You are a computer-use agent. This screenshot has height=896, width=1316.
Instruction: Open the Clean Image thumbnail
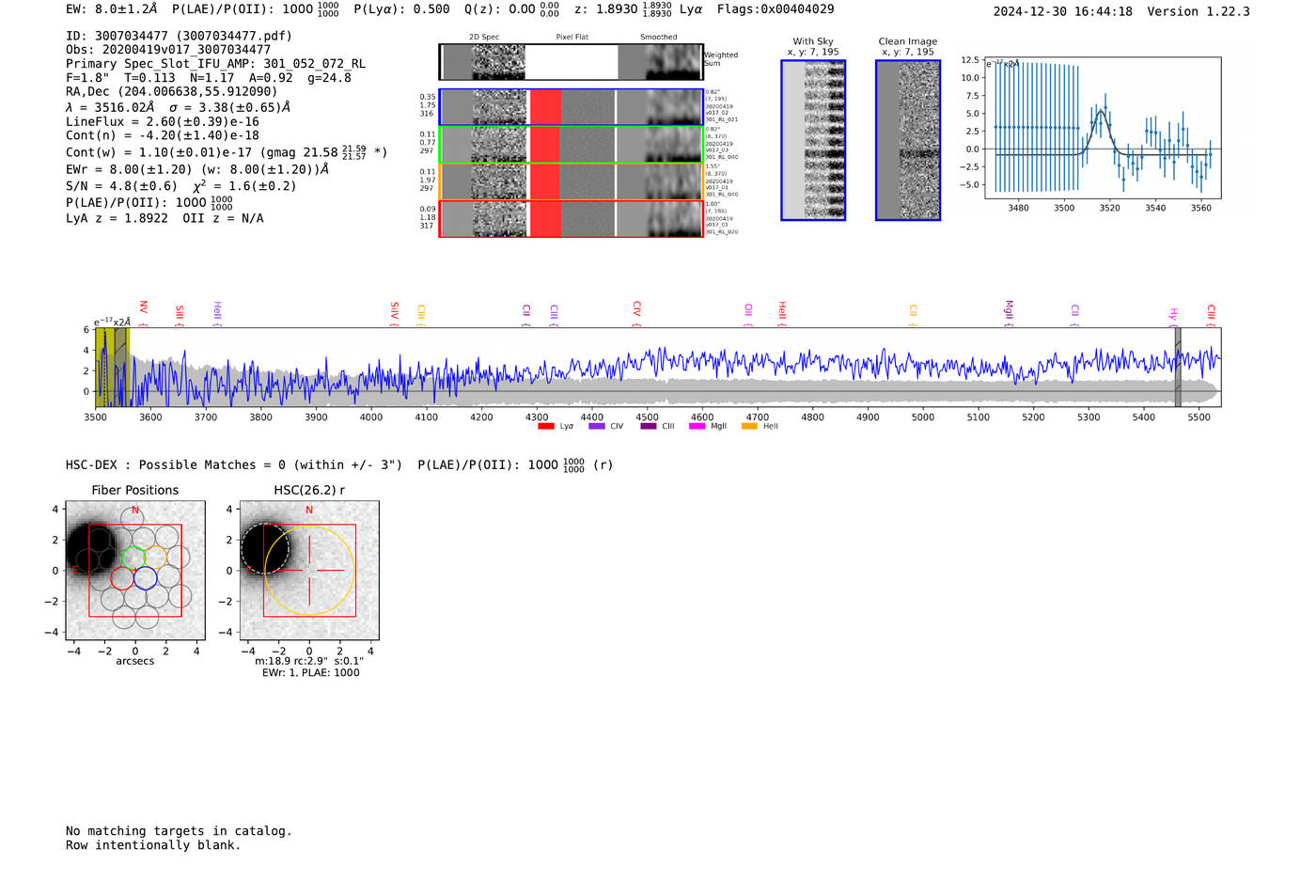907,140
